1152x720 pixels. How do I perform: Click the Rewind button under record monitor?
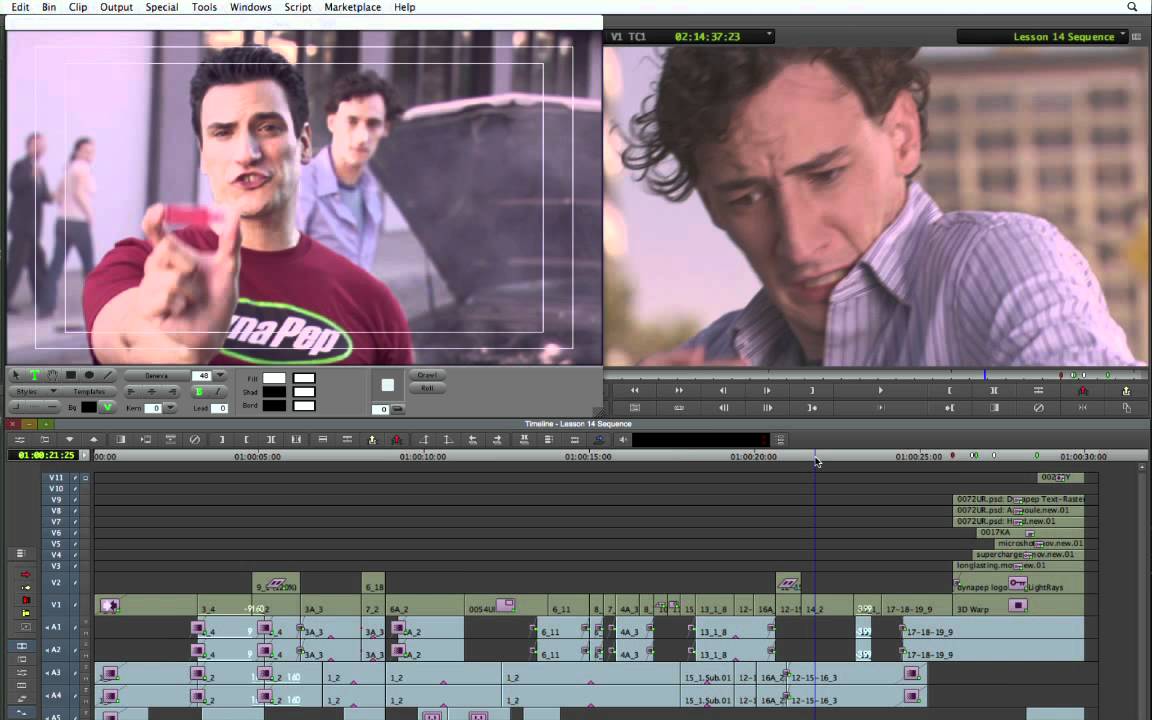635,390
